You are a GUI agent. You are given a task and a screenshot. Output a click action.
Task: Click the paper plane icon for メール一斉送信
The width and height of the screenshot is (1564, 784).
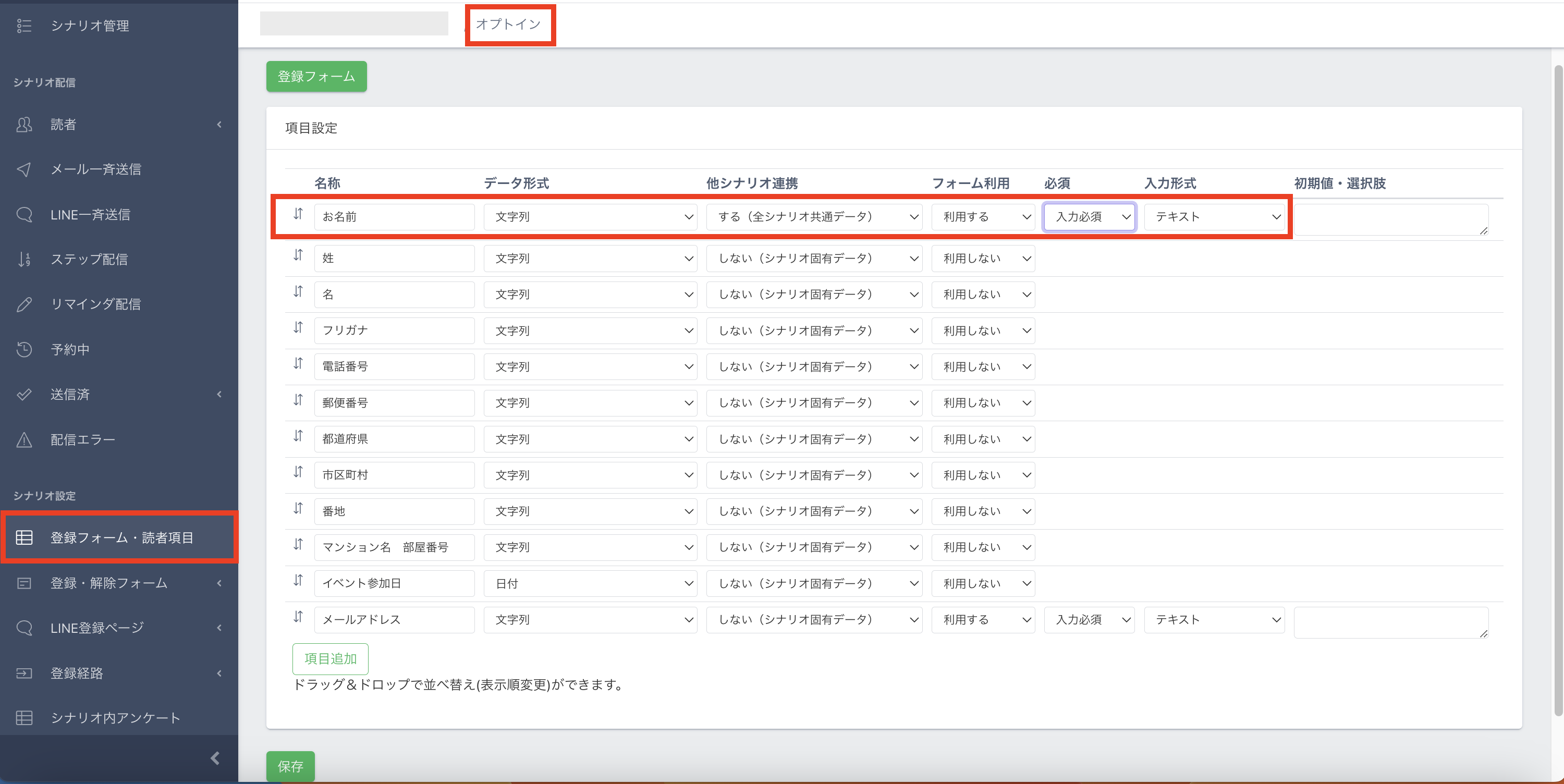tap(23, 169)
